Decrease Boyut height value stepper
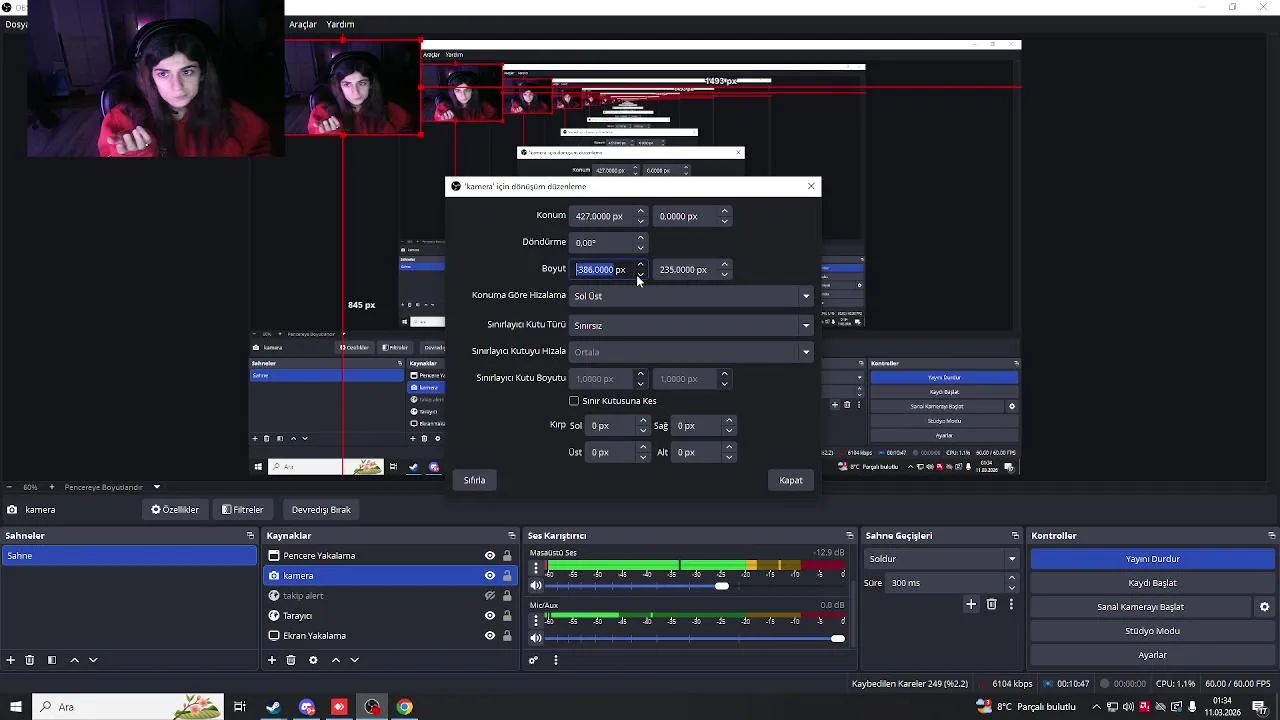Viewport: 1280px width, 720px height. coord(724,274)
